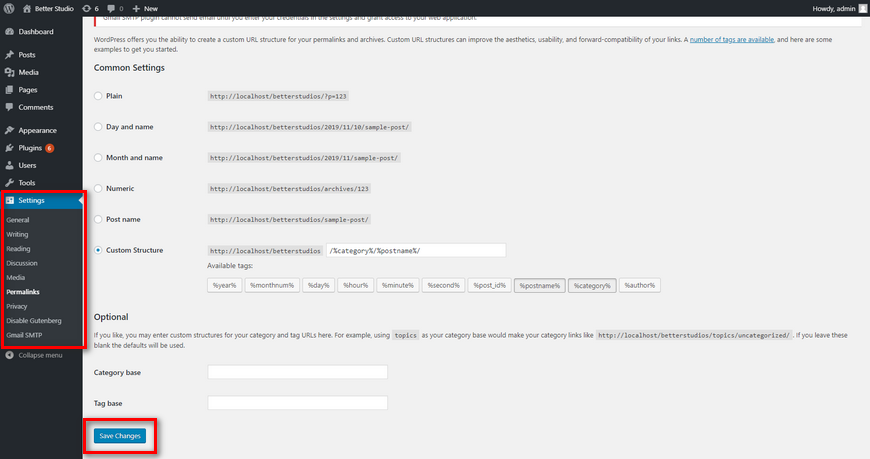Image resolution: width=870 pixels, height=459 pixels.
Task: Click the Numeric archives/123 sample URL
Action: (x=289, y=189)
